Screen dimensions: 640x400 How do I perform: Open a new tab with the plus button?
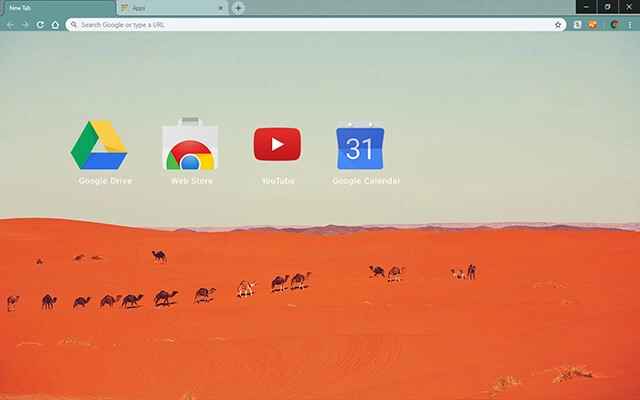[x=238, y=8]
